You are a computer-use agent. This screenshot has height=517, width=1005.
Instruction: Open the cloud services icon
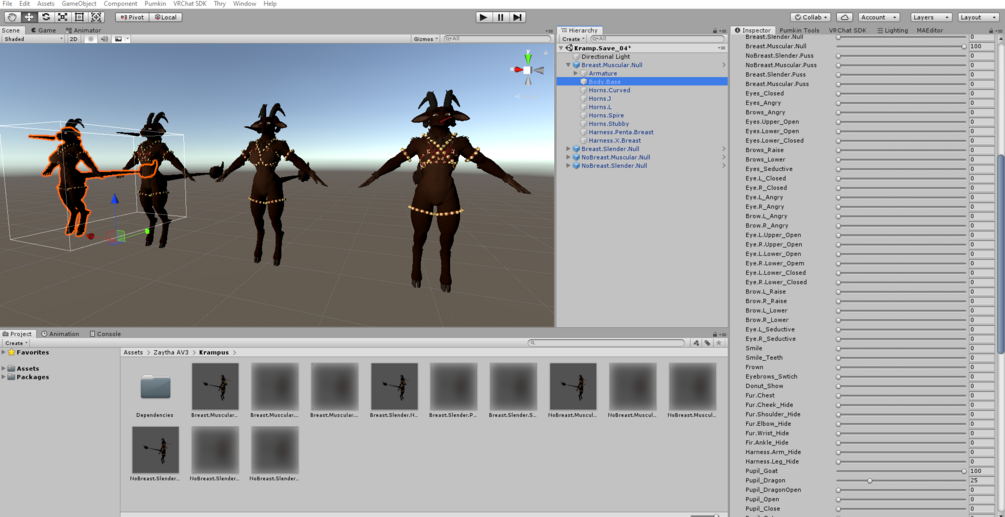[x=844, y=17]
